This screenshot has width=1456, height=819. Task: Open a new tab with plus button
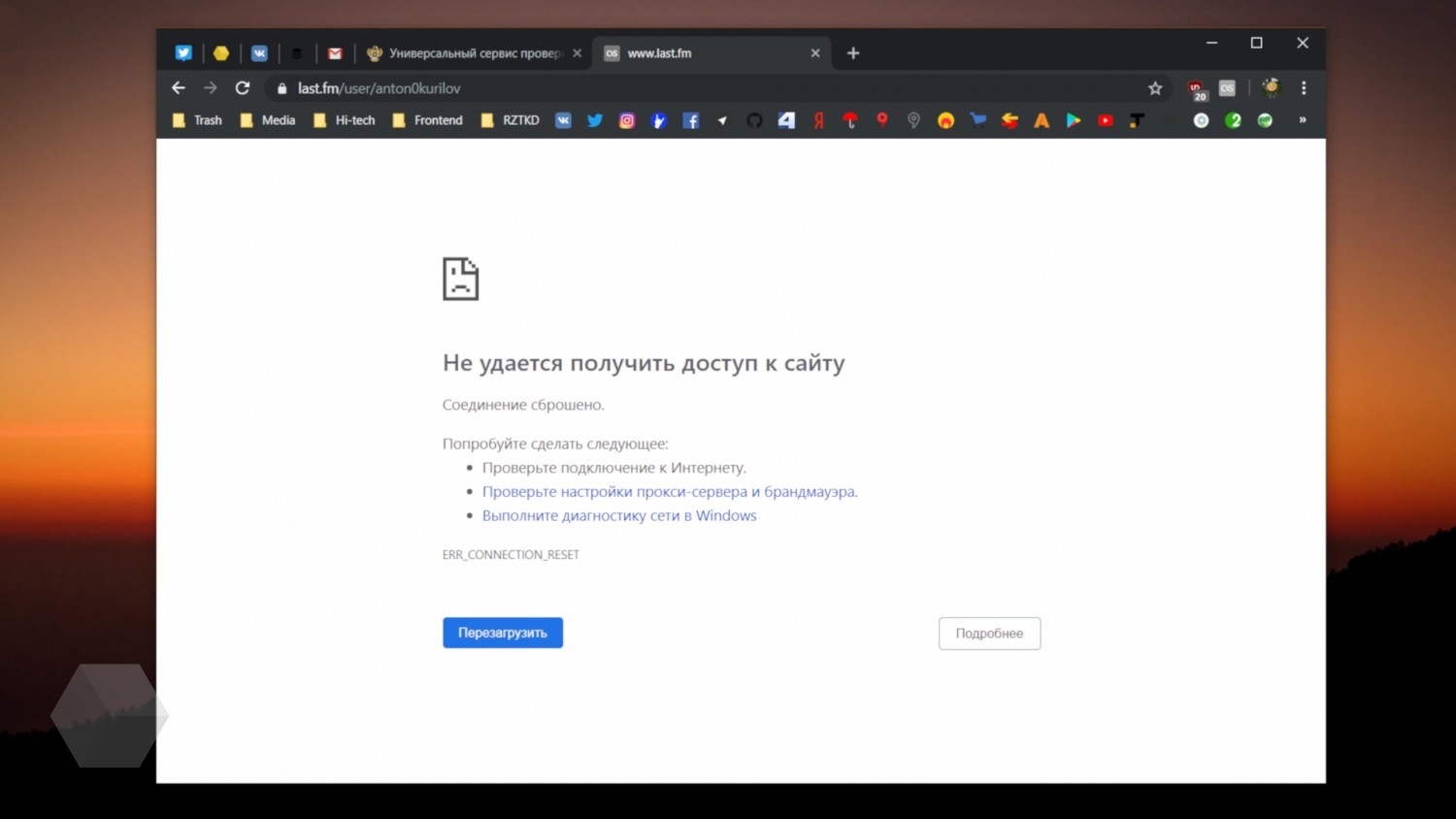853,53
